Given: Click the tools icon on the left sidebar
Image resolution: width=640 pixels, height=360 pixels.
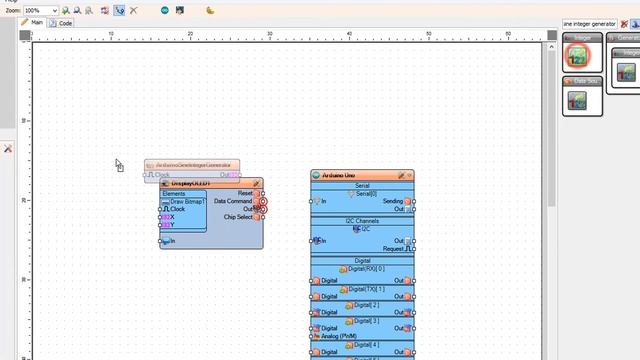Looking at the screenshot, I should click(x=8, y=149).
